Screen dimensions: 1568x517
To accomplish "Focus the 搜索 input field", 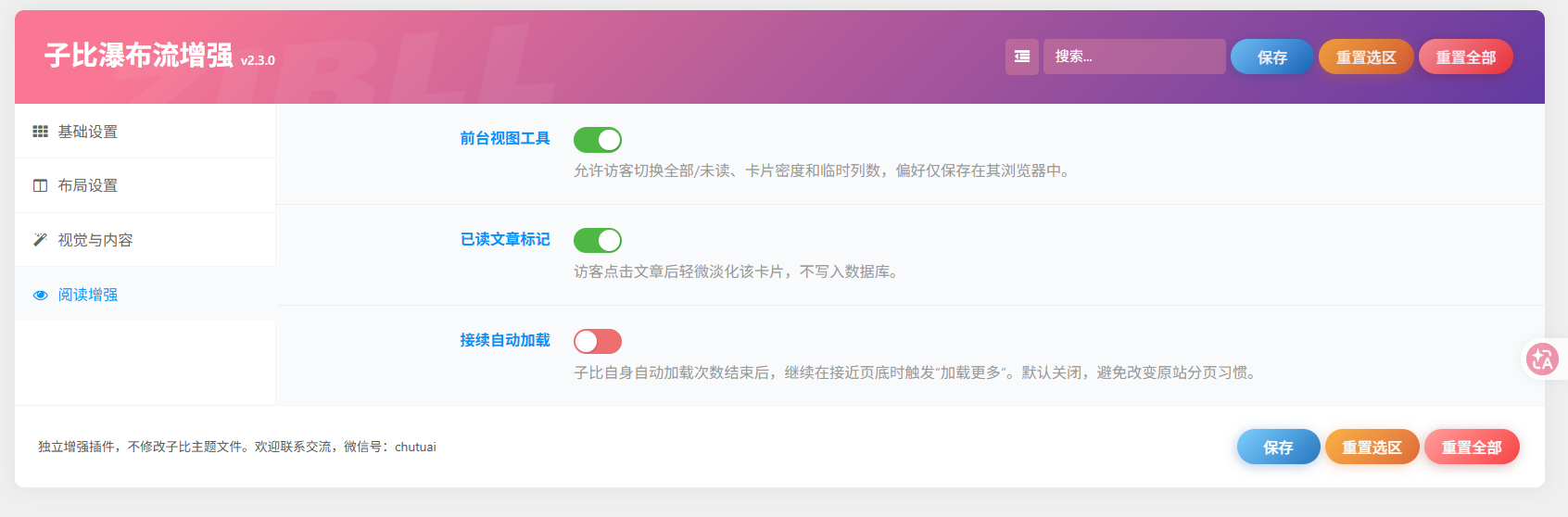I will click(x=1134, y=57).
